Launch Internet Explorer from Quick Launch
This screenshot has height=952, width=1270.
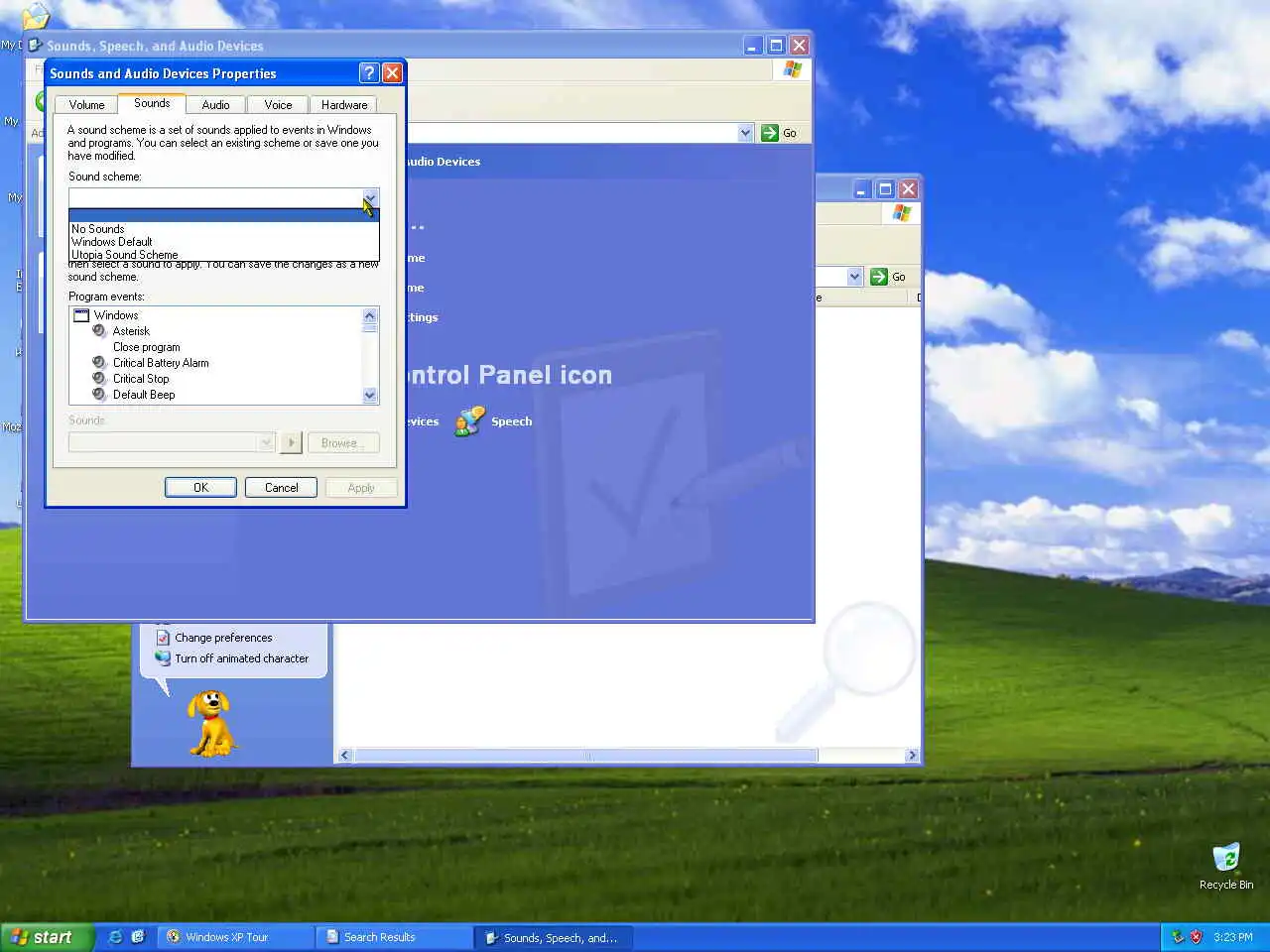click(x=115, y=936)
